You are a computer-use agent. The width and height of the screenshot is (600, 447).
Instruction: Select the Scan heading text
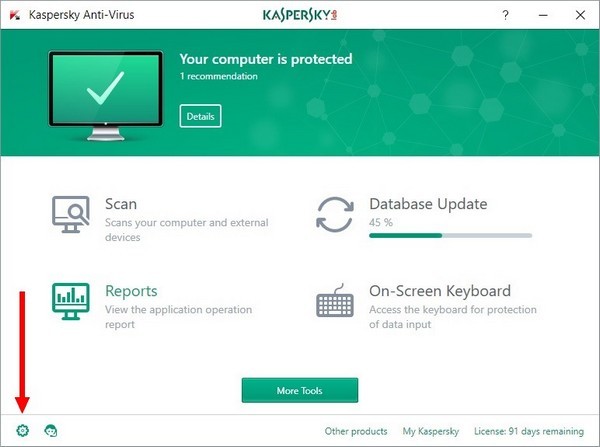pyautogui.click(x=121, y=204)
